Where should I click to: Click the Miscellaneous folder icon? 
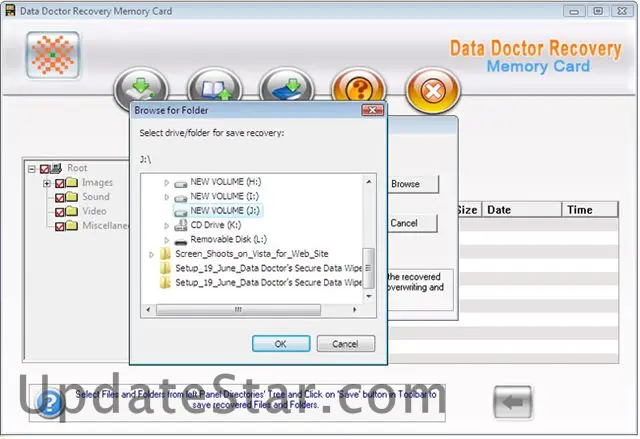[72, 225]
